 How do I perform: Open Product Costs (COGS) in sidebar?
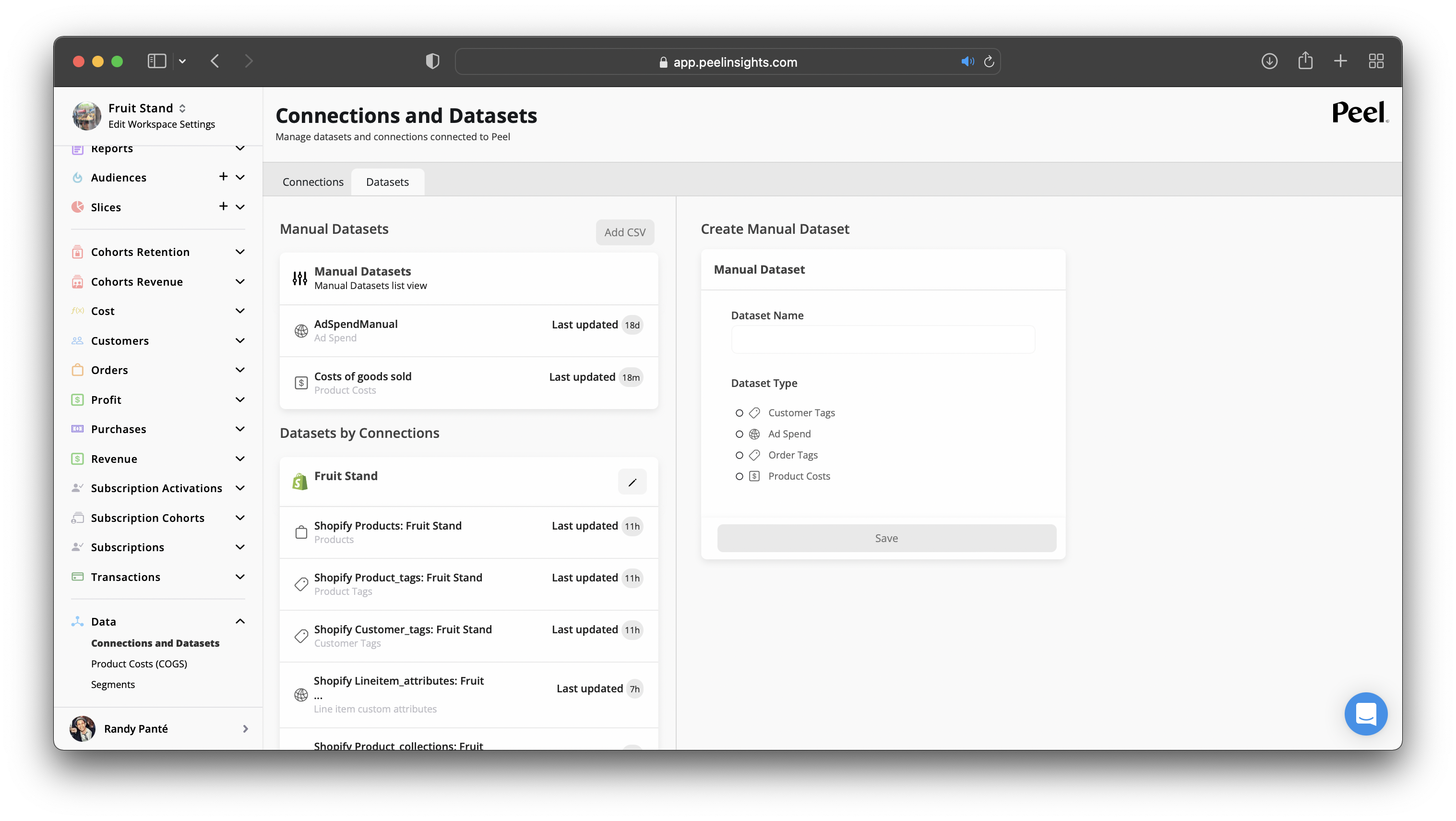pyautogui.click(x=139, y=664)
